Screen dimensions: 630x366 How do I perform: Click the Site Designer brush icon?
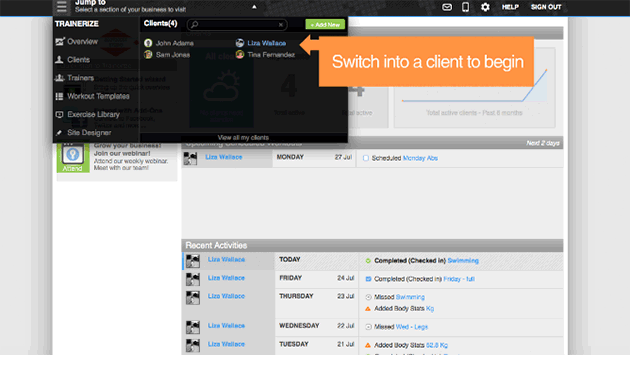point(59,133)
